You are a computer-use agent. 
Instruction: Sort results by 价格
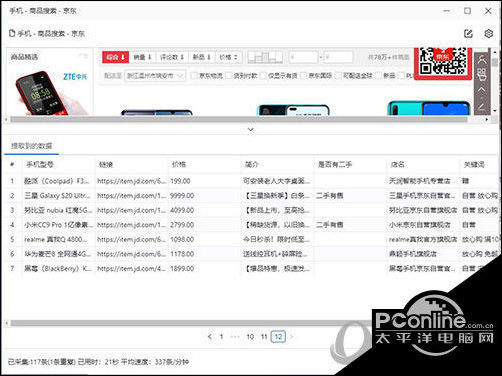pyautogui.click(x=228, y=57)
